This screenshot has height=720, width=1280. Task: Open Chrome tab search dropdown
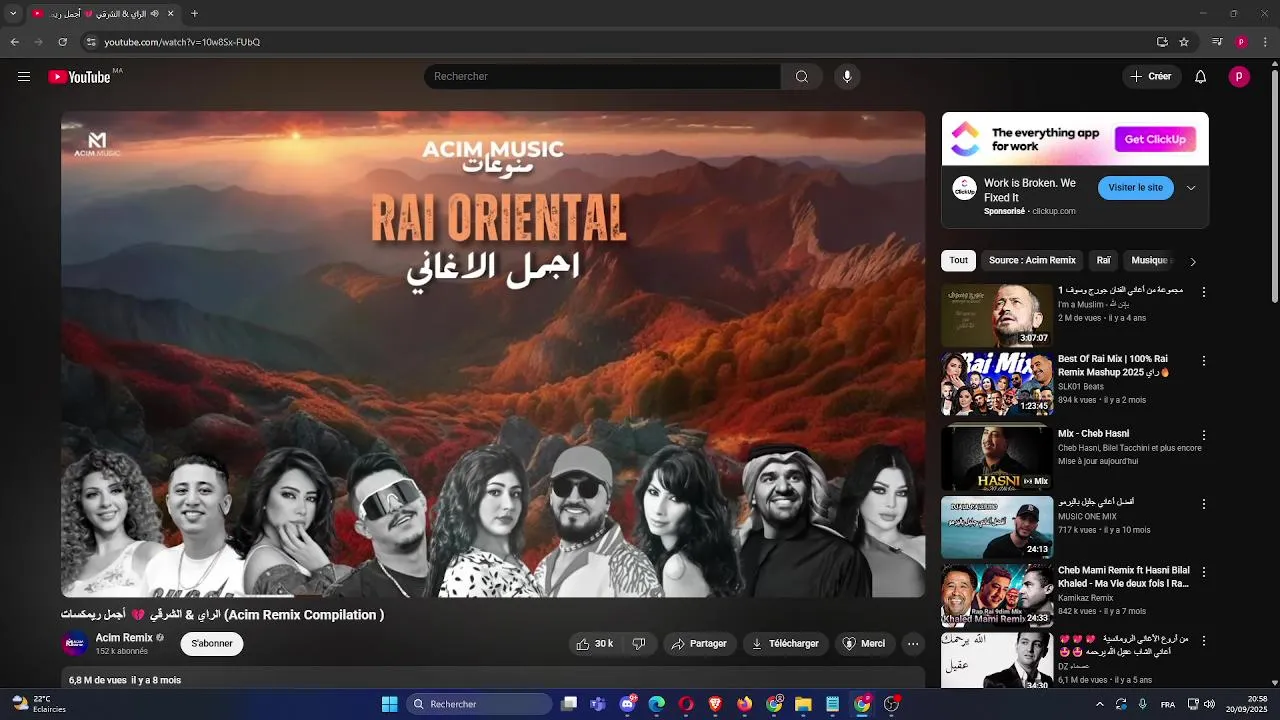13,14
